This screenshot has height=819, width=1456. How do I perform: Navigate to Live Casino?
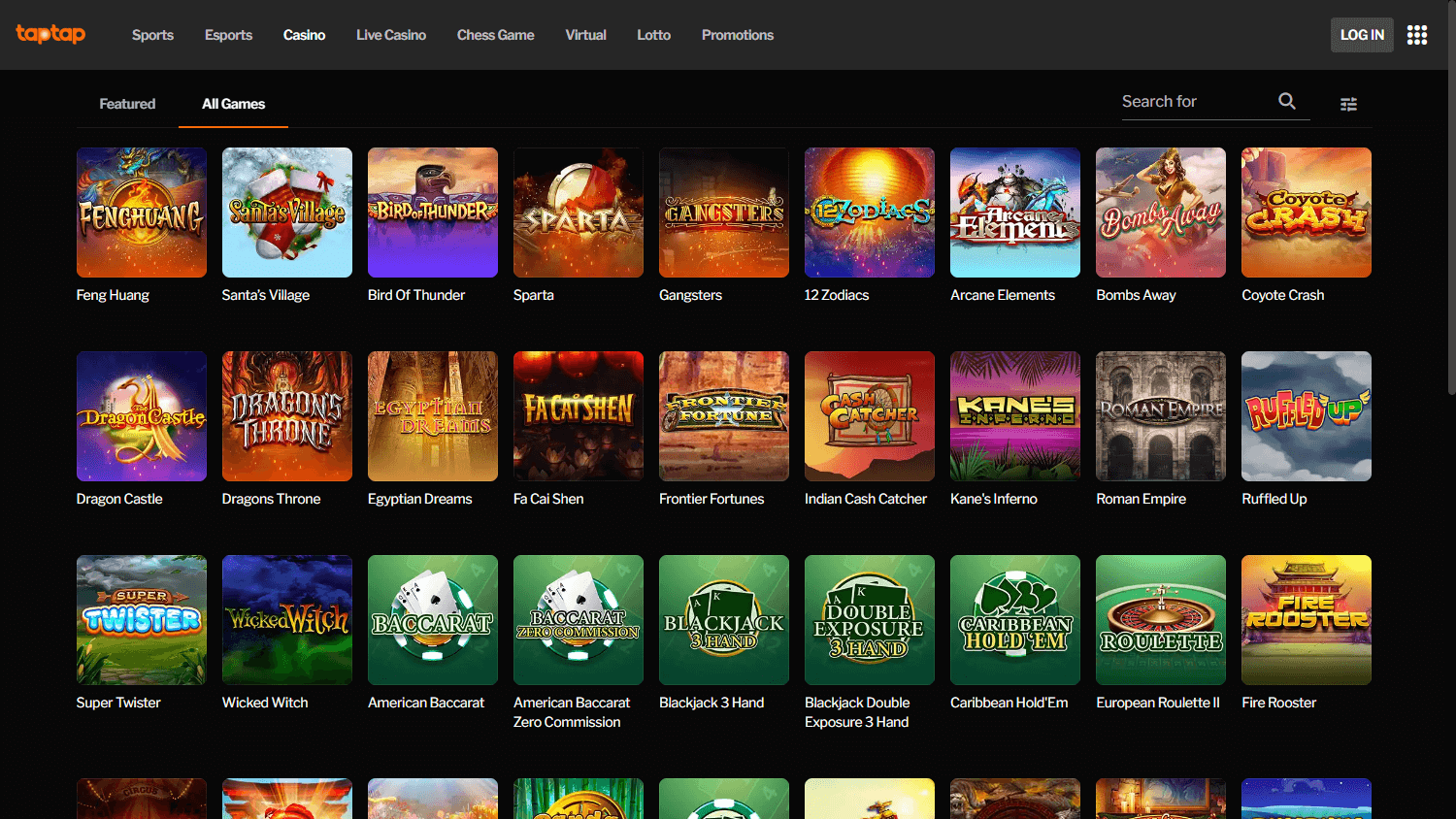(391, 35)
